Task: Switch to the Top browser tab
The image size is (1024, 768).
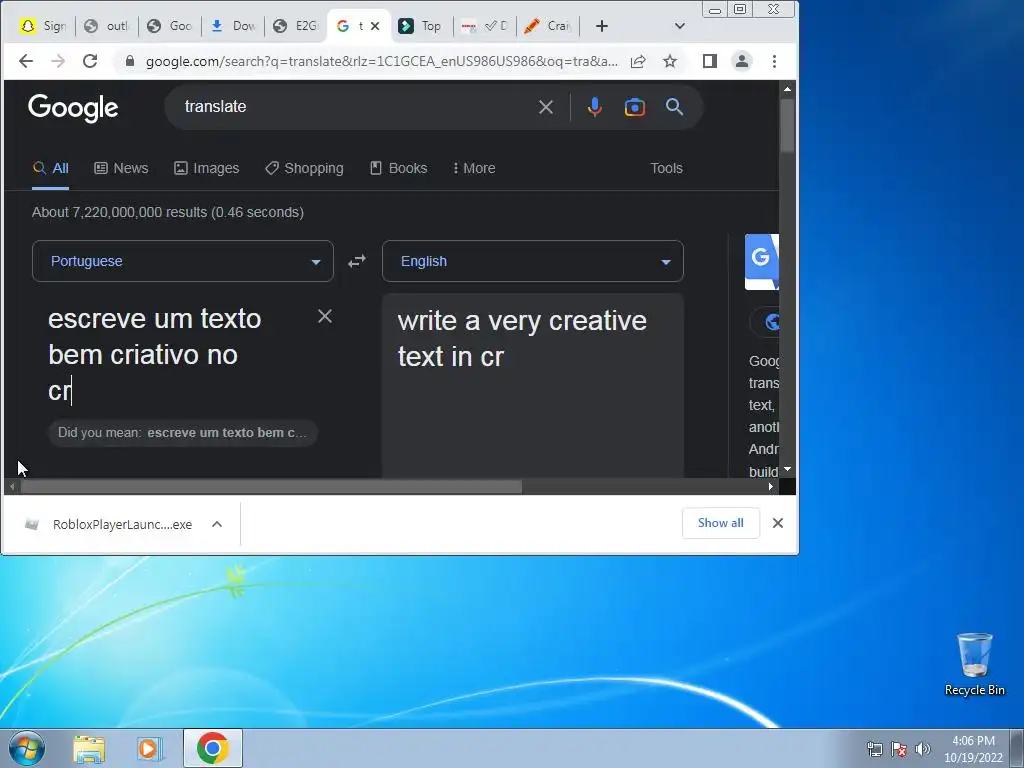Action: (x=421, y=26)
